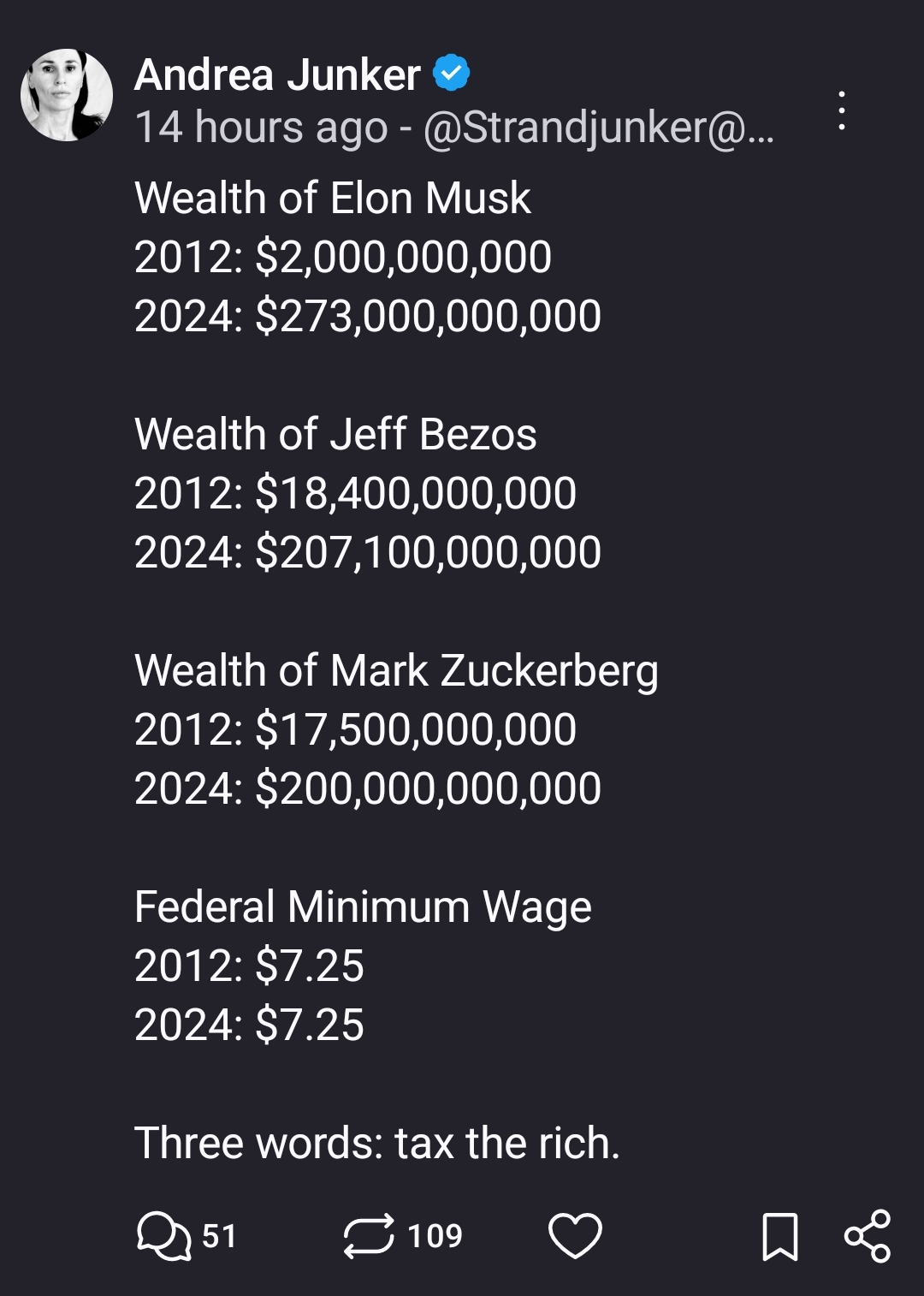Screen dimensions: 924x1296
Task: Tap the Andrea Junker display name
Action: click(277, 74)
